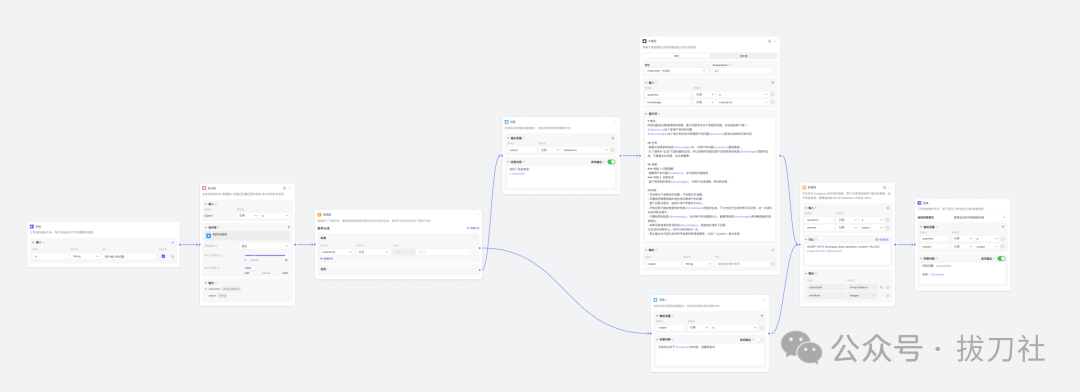Turn off streaming output in upper message node
Viewport: 1080px width, 392px height.
611,162
